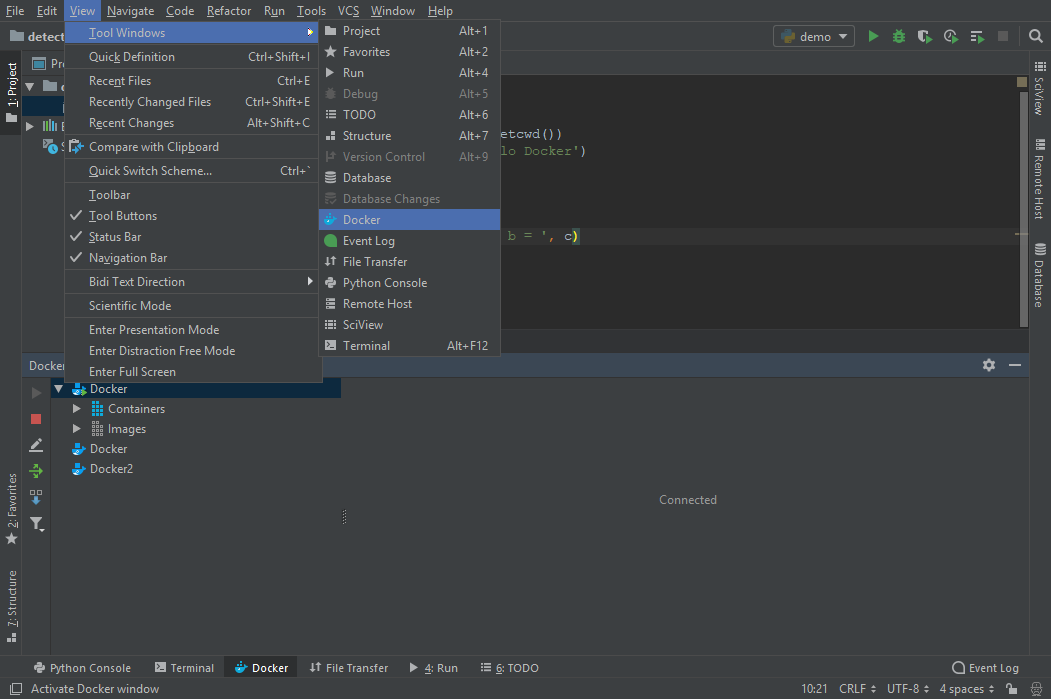Open Event Log from the status bar
Viewport: 1051px width, 699px height.
[x=985, y=667]
